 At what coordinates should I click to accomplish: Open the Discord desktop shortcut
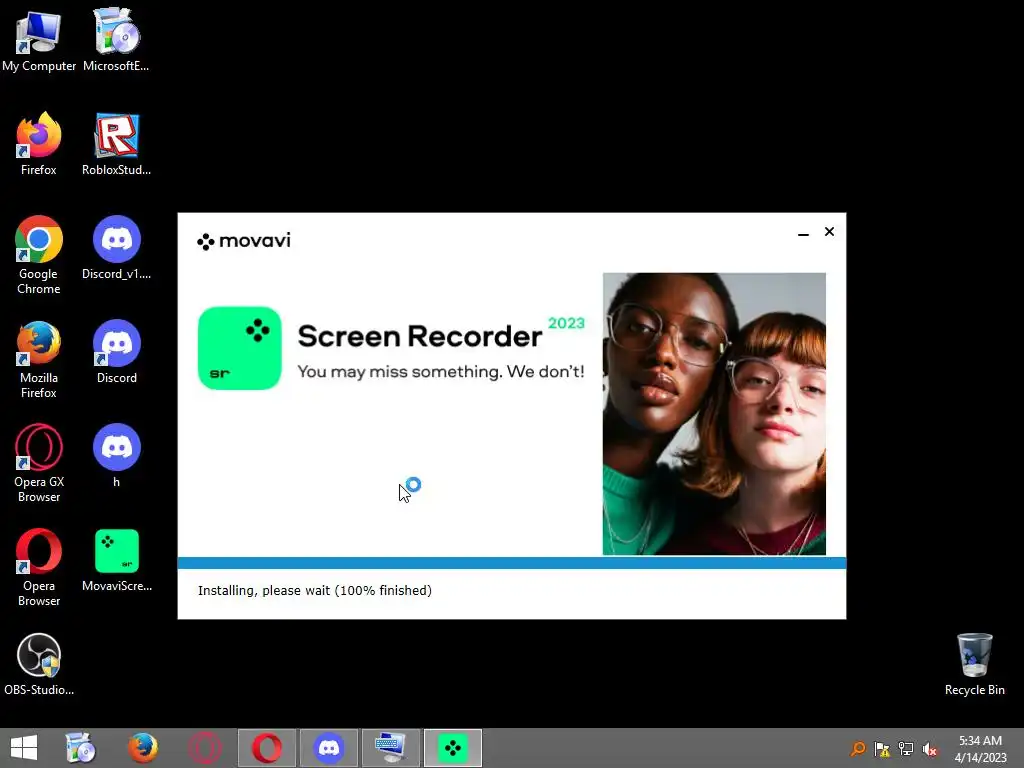point(116,352)
